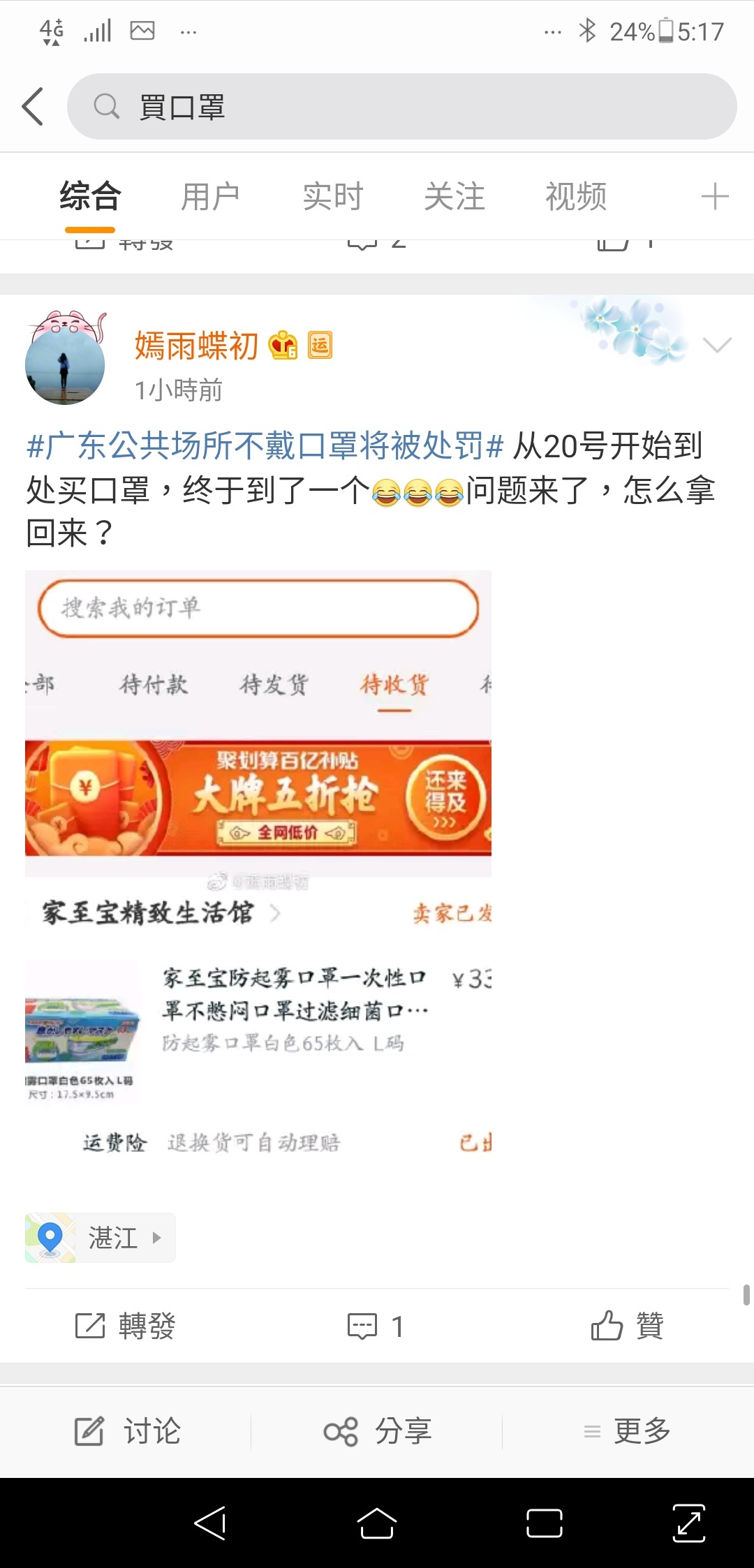754x1568 pixels.
Task: Open comments icon showing 1
Action: click(362, 1326)
